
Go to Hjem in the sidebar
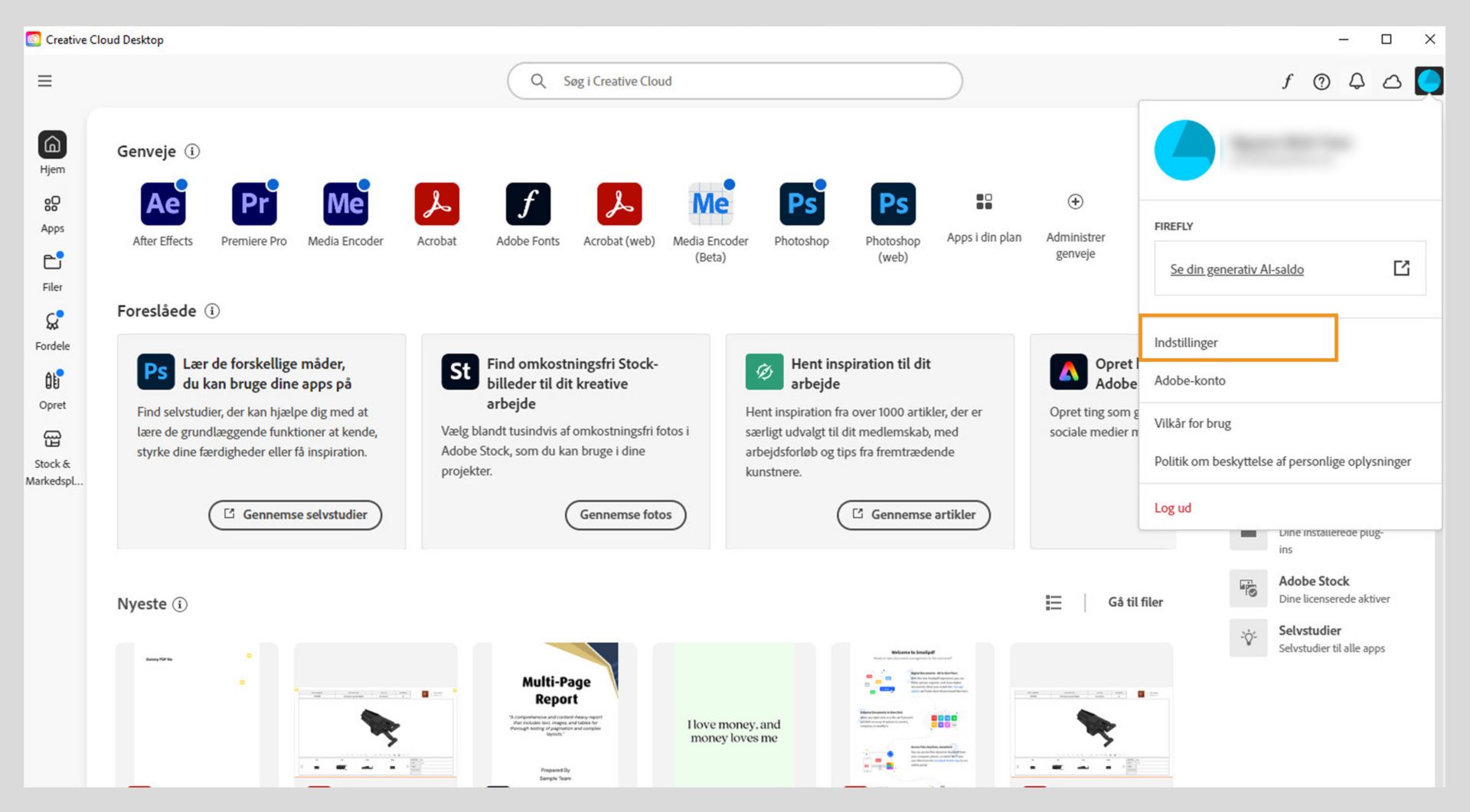point(52,152)
